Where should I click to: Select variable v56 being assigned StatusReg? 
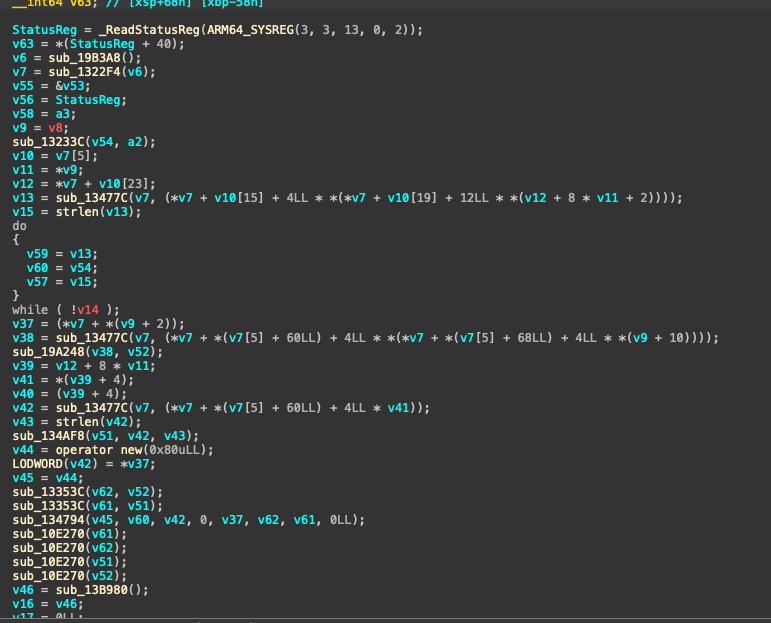click(23, 100)
